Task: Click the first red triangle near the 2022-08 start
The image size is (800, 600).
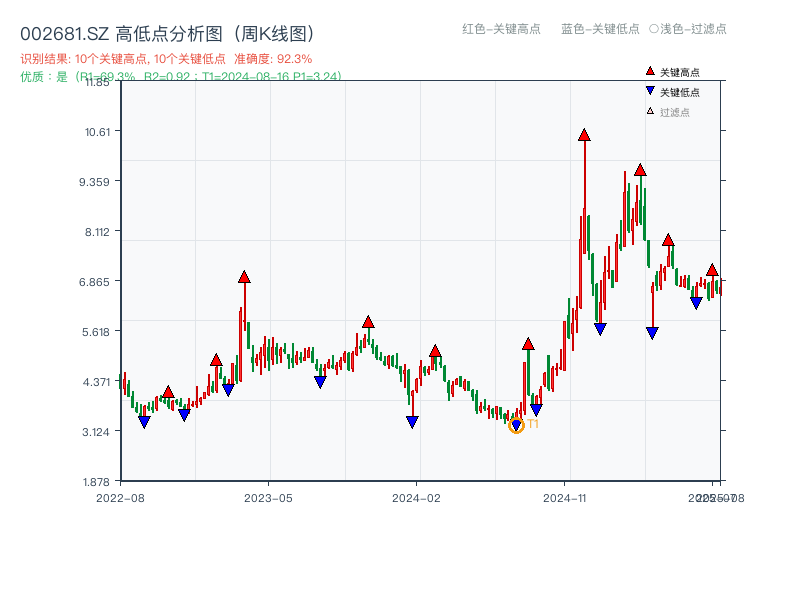Action: [x=168, y=392]
